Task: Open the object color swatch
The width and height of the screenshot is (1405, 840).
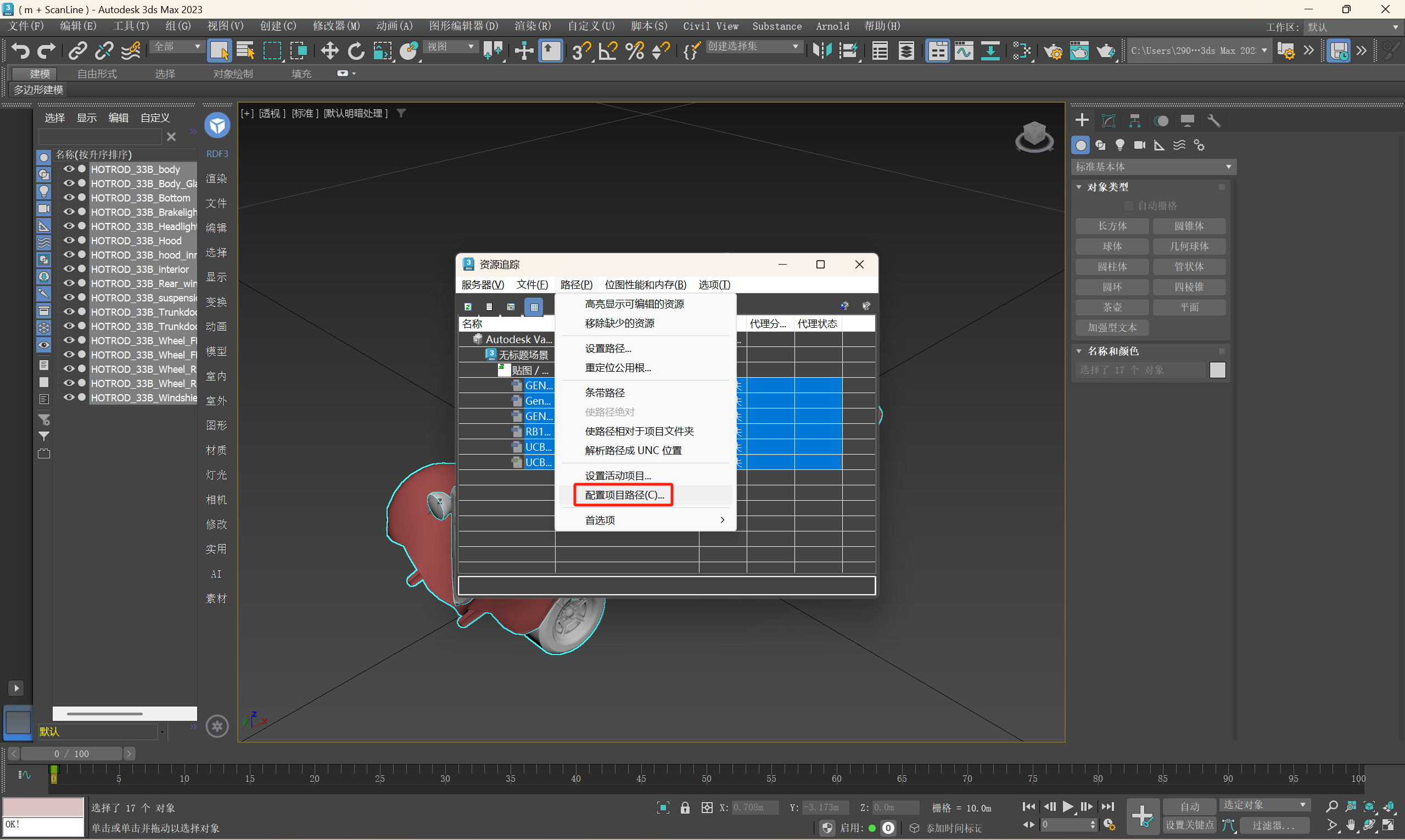Action: click(1217, 369)
